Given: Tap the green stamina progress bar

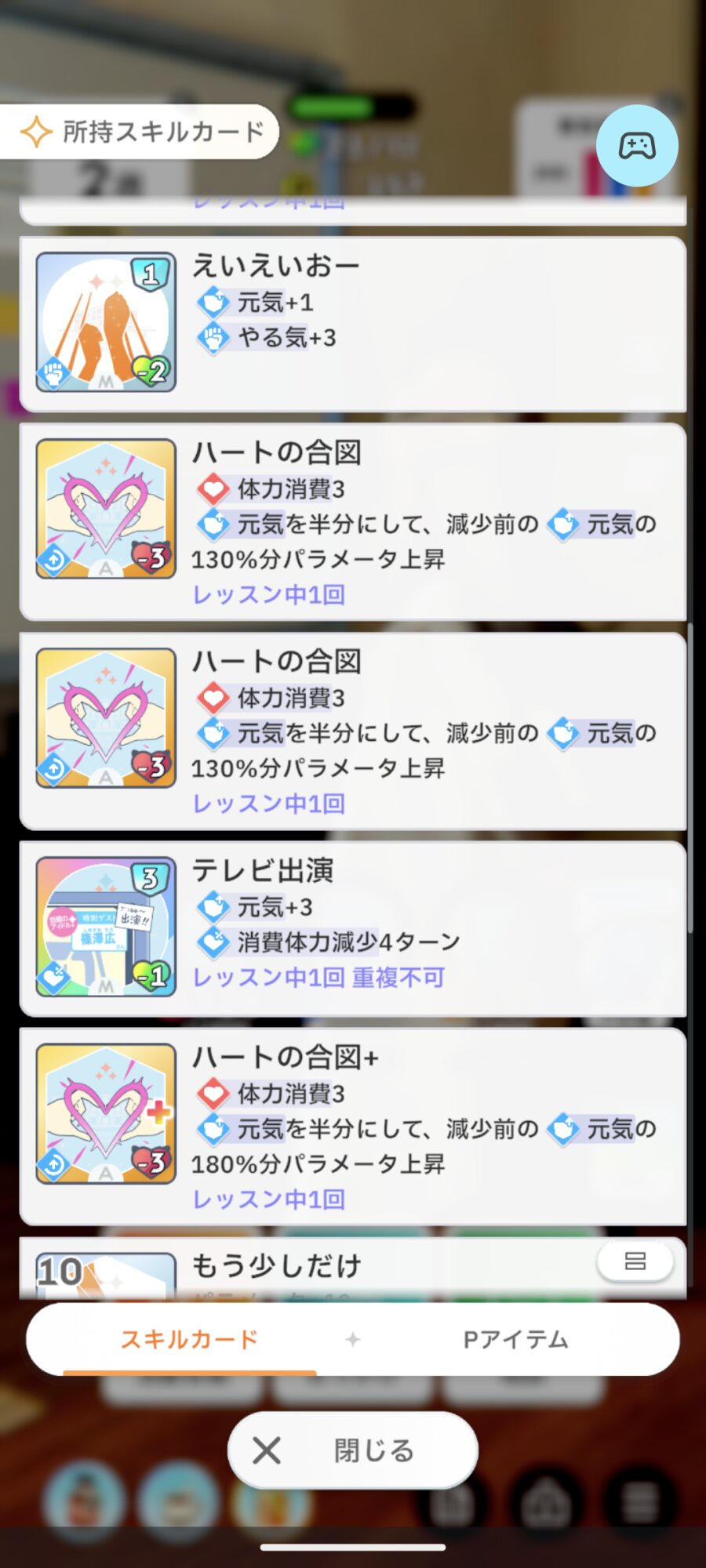Looking at the screenshot, I should click(350, 107).
